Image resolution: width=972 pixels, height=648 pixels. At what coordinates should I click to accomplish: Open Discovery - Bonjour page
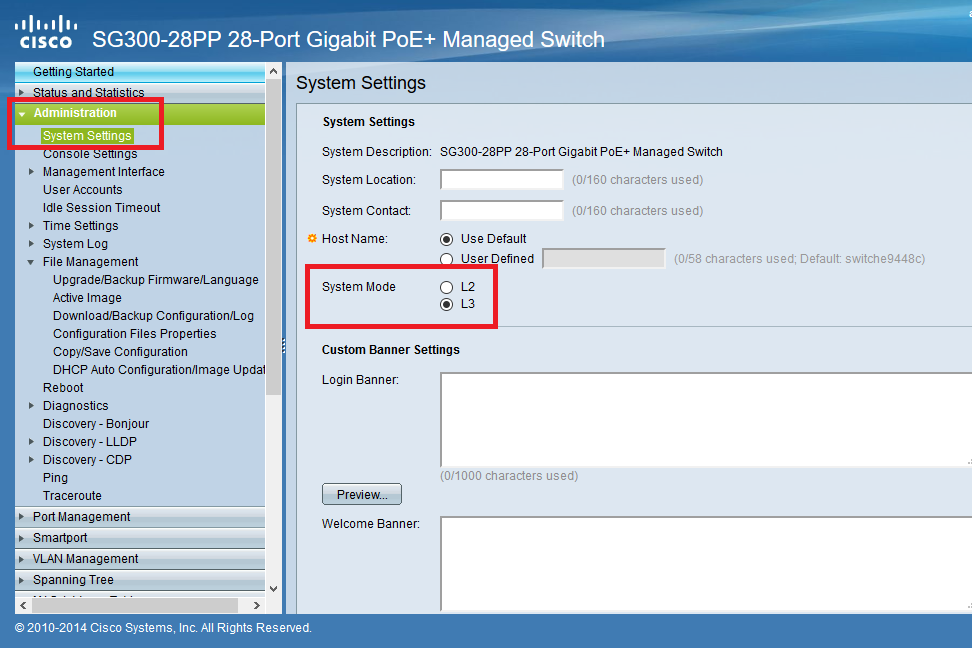pyautogui.click(x=96, y=424)
